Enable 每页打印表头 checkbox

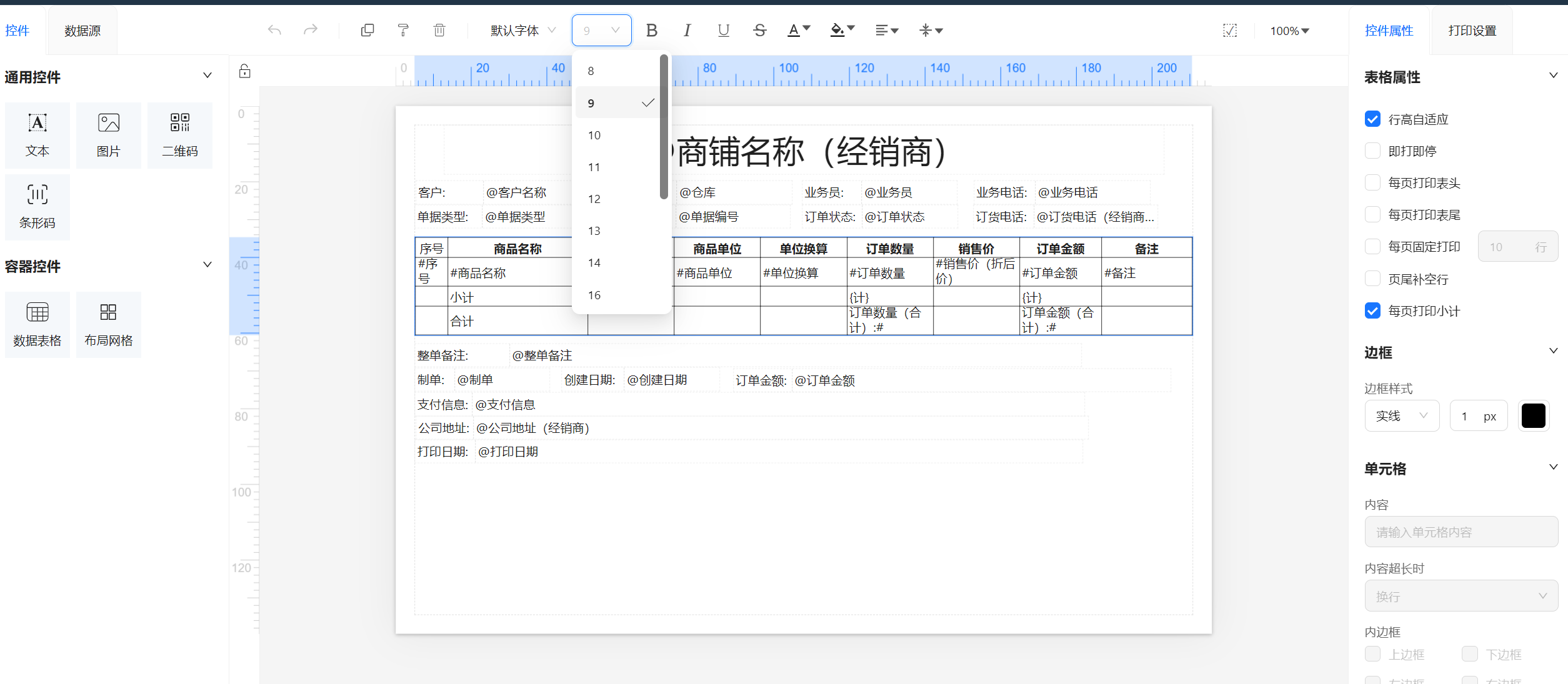pyautogui.click(x=1372, y=183)
